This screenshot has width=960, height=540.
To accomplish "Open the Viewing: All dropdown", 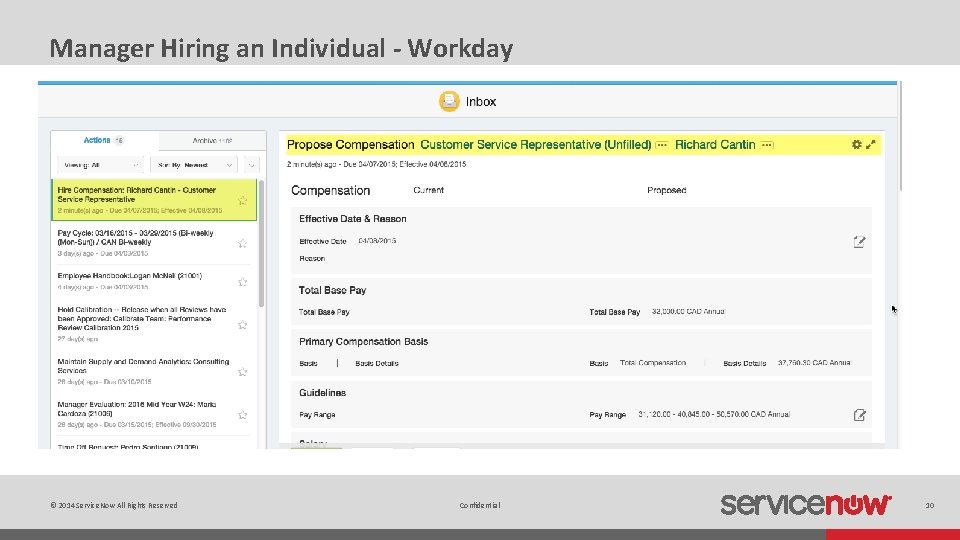I will pyautogui.click(x=100, y=165).
